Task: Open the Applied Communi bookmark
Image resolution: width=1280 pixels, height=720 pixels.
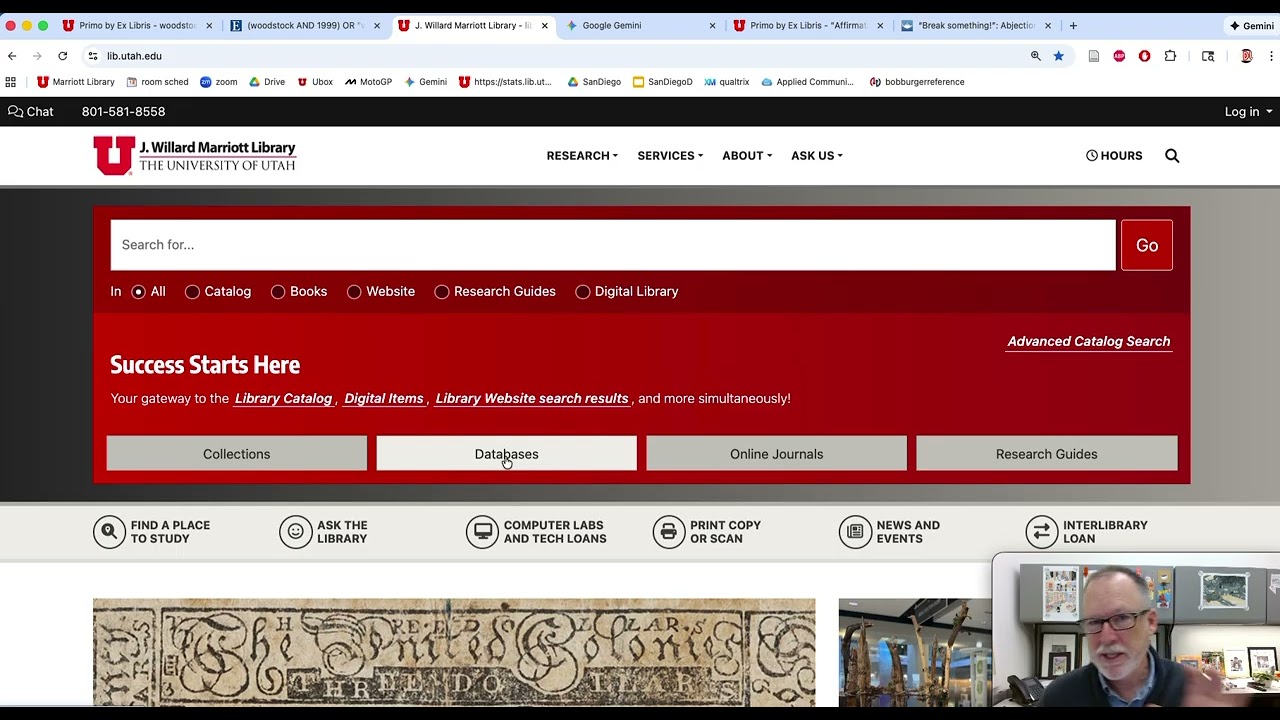Action: pos(807,82)
